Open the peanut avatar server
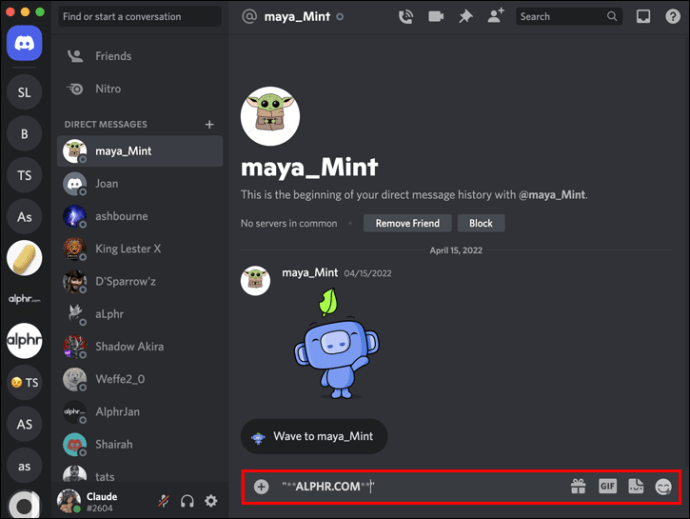Image resolution: width=690 pixels, height=519 pixels. 24,258
